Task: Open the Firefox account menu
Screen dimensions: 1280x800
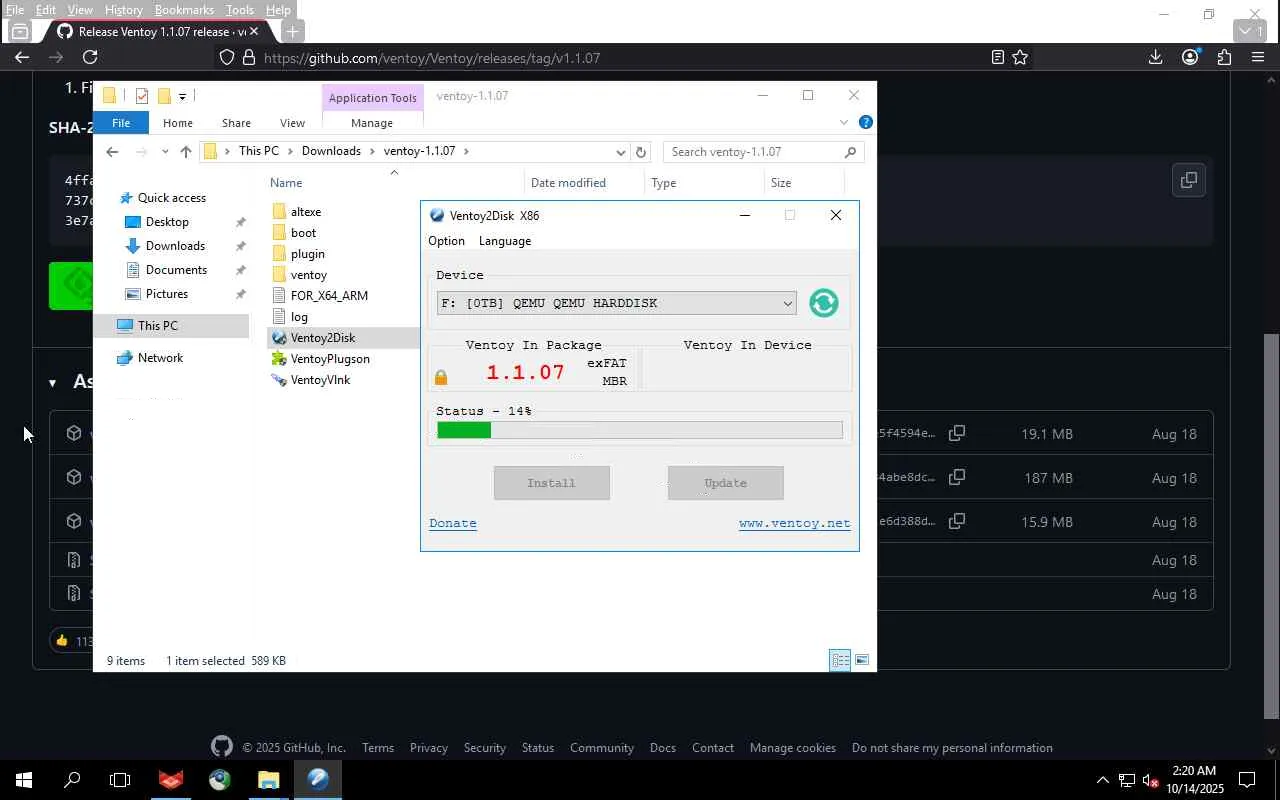Action: pos(1190,58)
